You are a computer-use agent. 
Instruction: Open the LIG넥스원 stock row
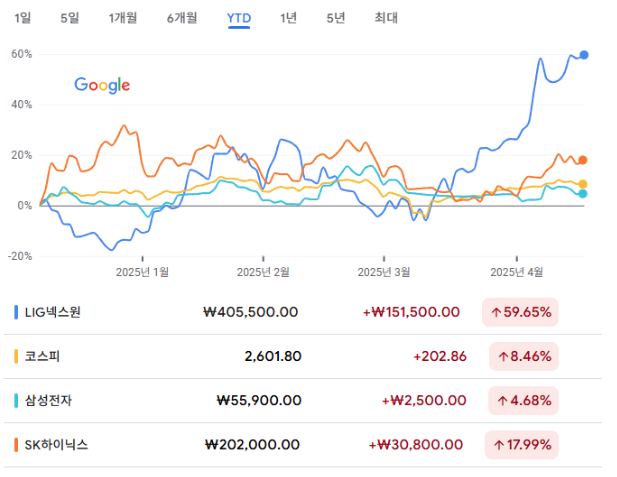pyautogui.click(x=303, y=312)
